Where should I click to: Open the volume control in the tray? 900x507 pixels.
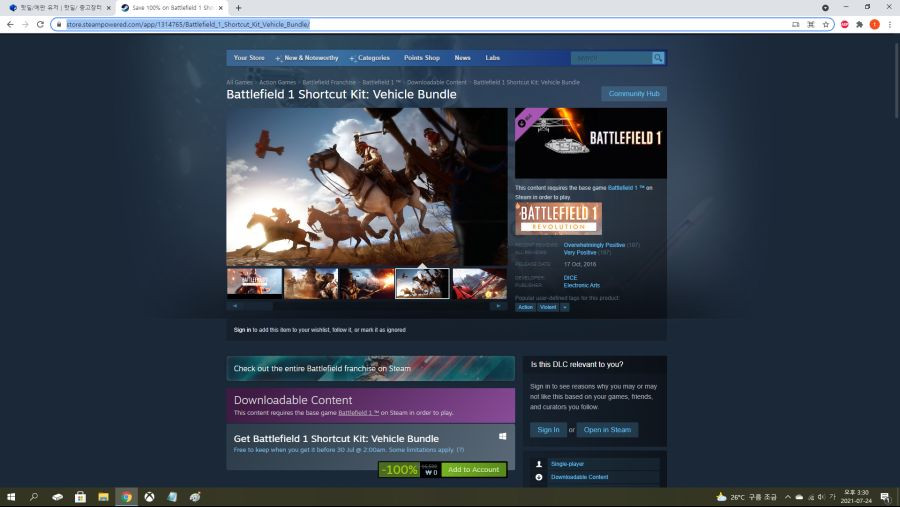821,497
